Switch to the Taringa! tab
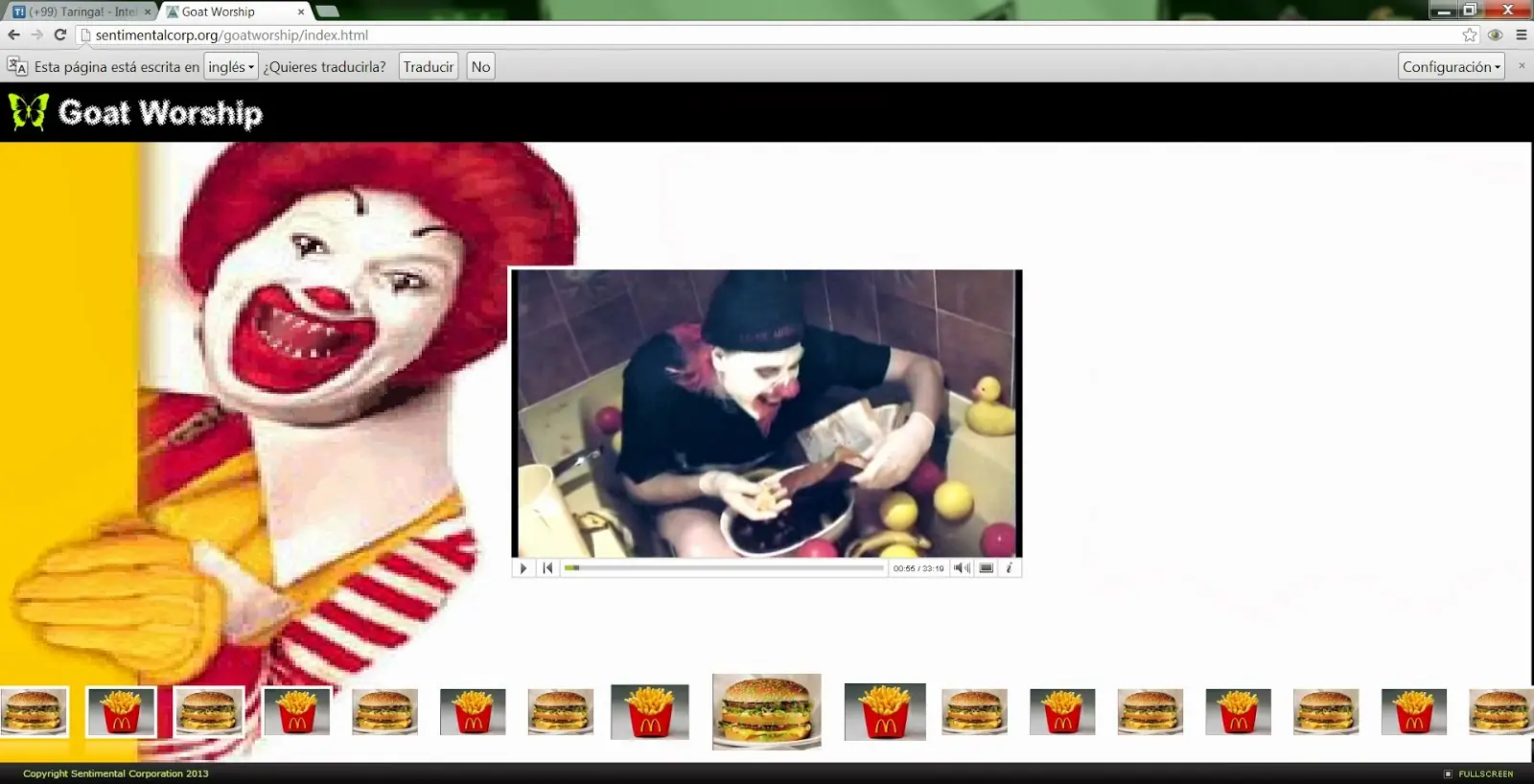1534x784 pixels. [81, 12]
